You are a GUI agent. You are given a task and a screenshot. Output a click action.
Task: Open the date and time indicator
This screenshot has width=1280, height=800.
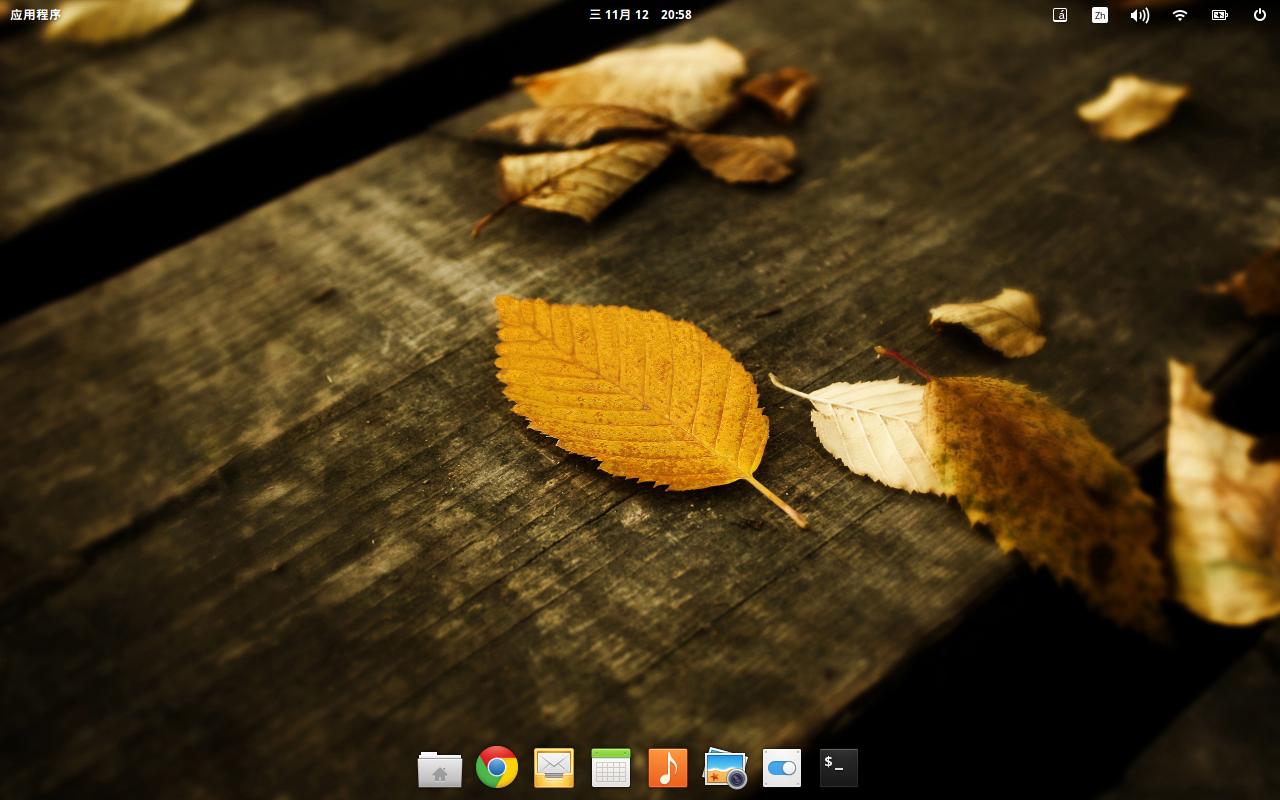640,15
